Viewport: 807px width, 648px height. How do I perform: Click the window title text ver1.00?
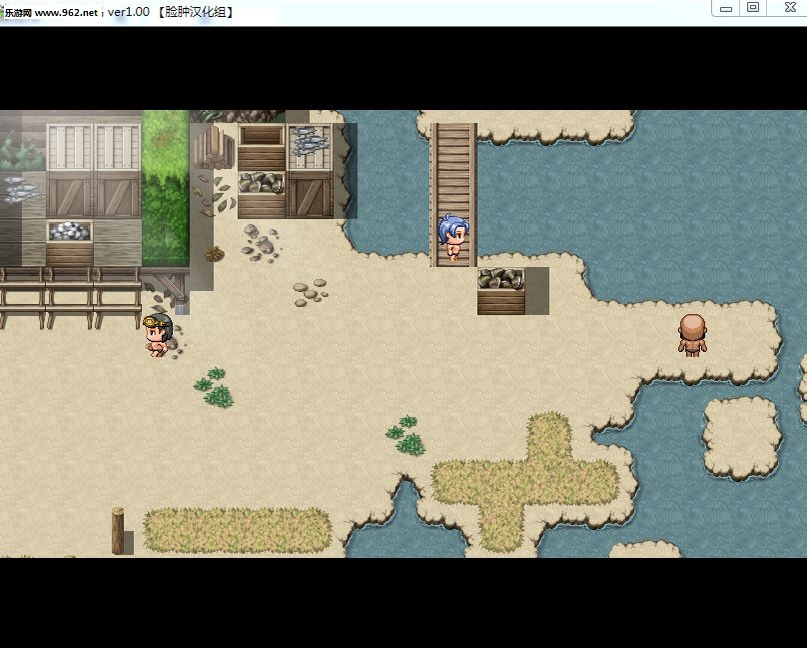(129, 11)
